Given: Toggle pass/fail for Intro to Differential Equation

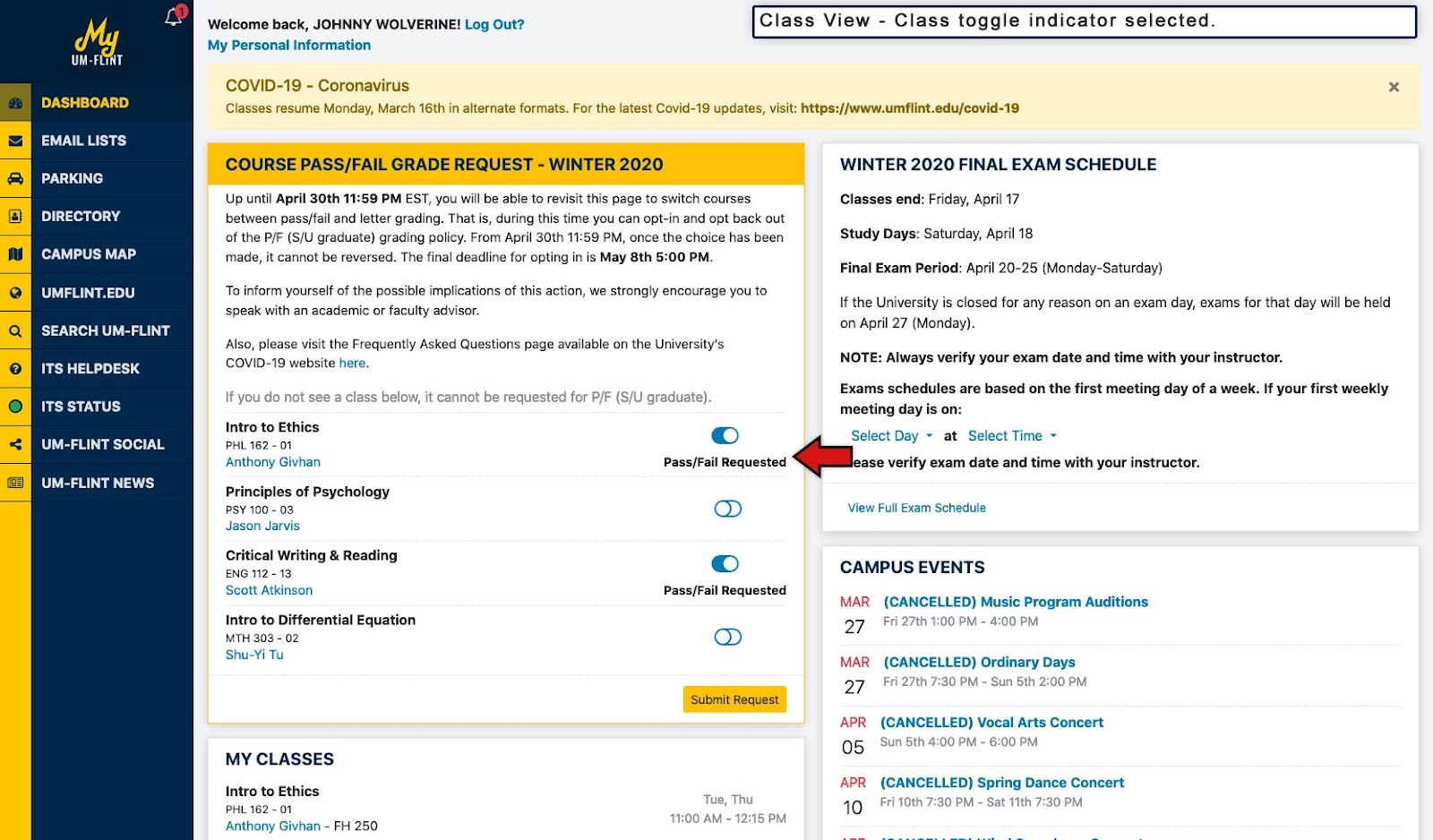Looking at the screenshot, I should (727, 637).
